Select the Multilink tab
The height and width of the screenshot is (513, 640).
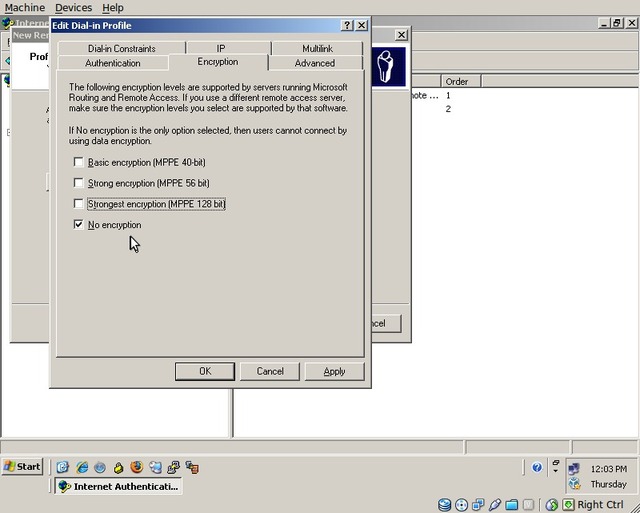click(317, 48)
